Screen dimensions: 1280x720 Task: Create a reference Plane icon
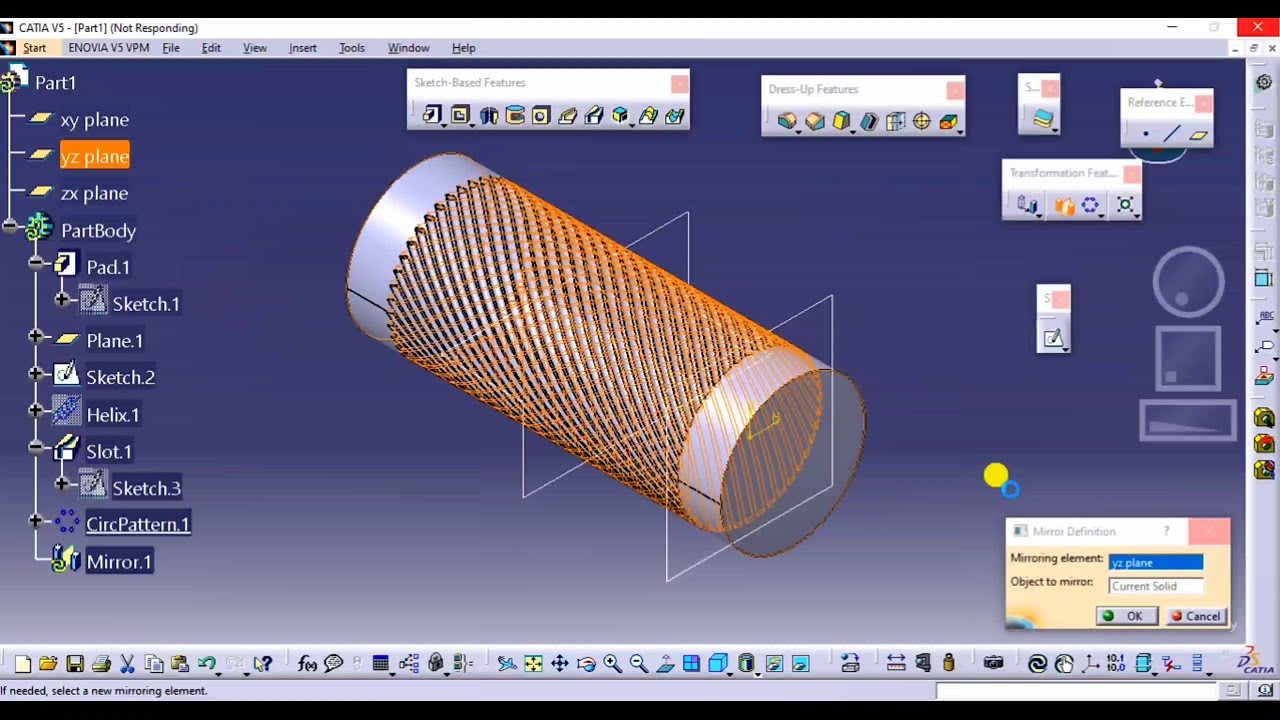point(1198,134)
